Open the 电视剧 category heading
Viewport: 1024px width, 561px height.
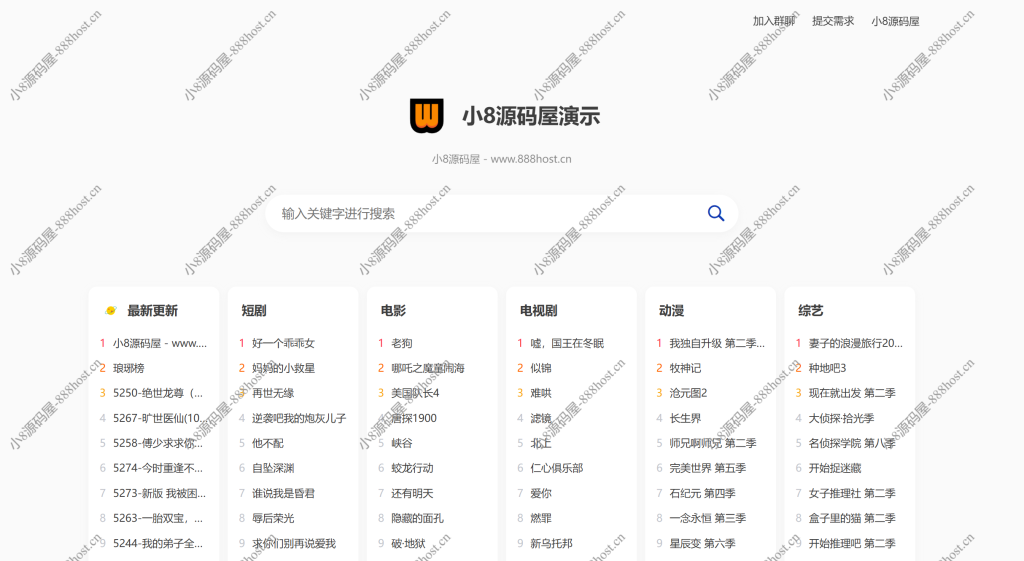pos(539,311)
